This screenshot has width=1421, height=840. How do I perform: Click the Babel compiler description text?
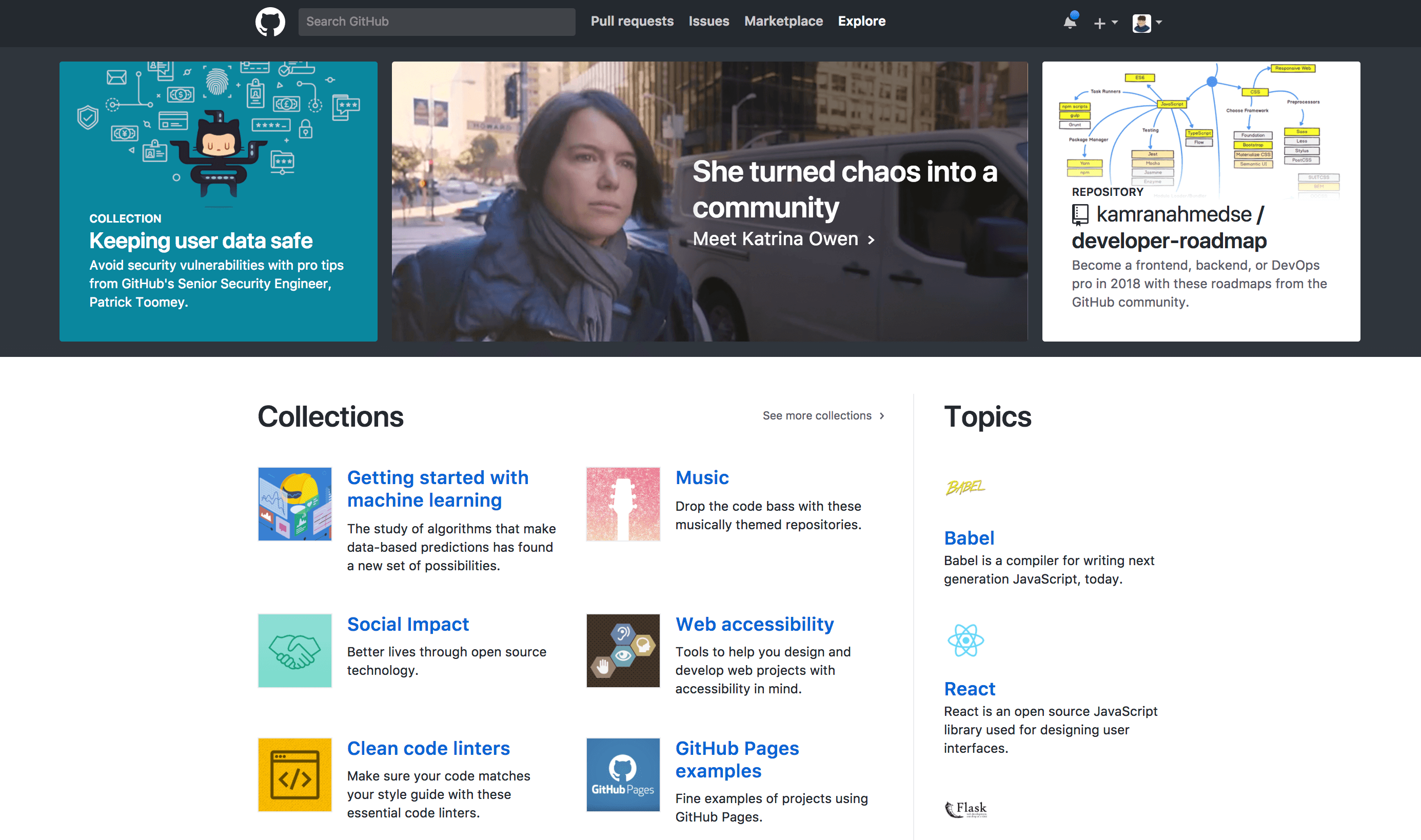(1049, 570)
